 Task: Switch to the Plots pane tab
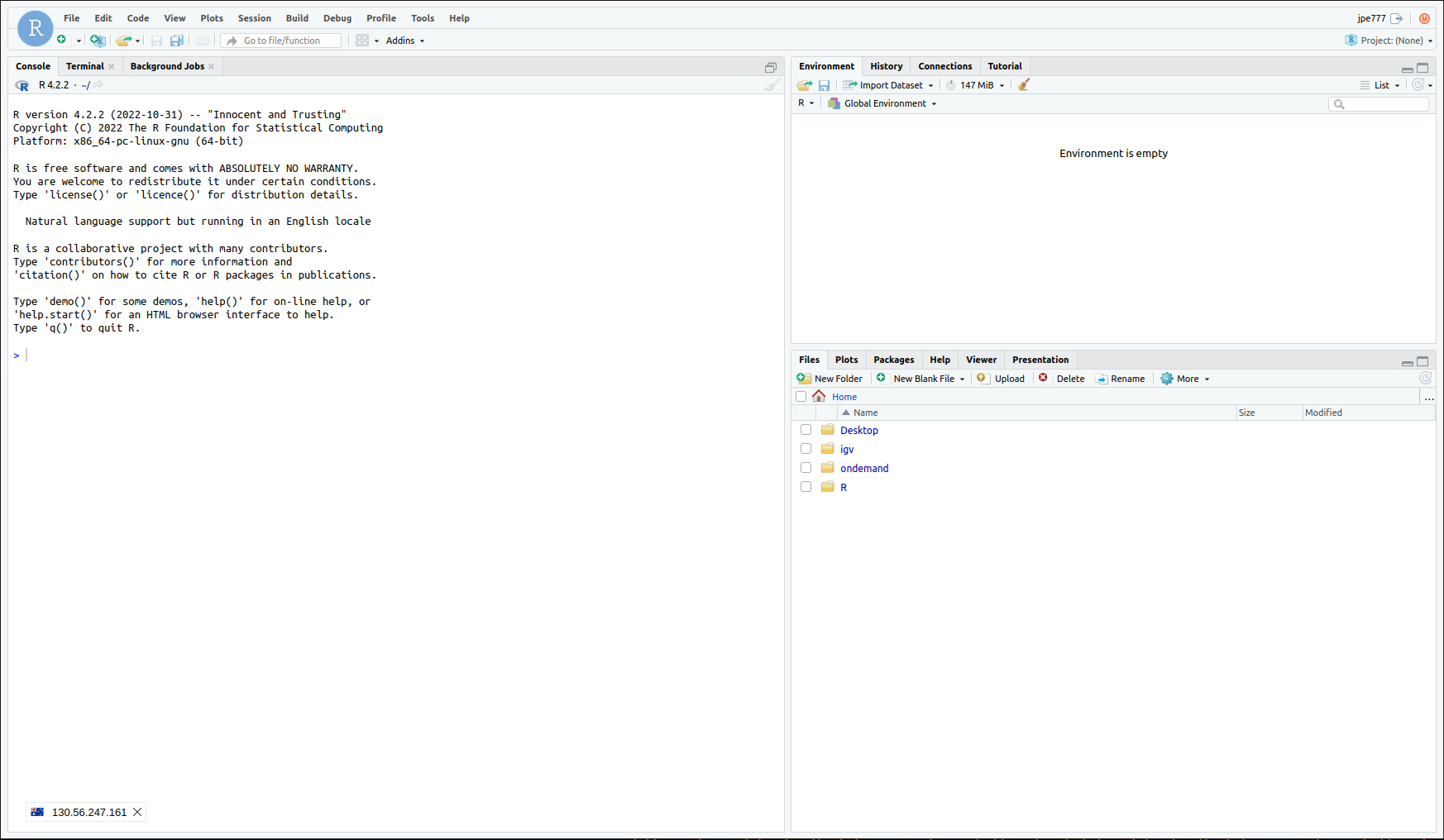847,360
